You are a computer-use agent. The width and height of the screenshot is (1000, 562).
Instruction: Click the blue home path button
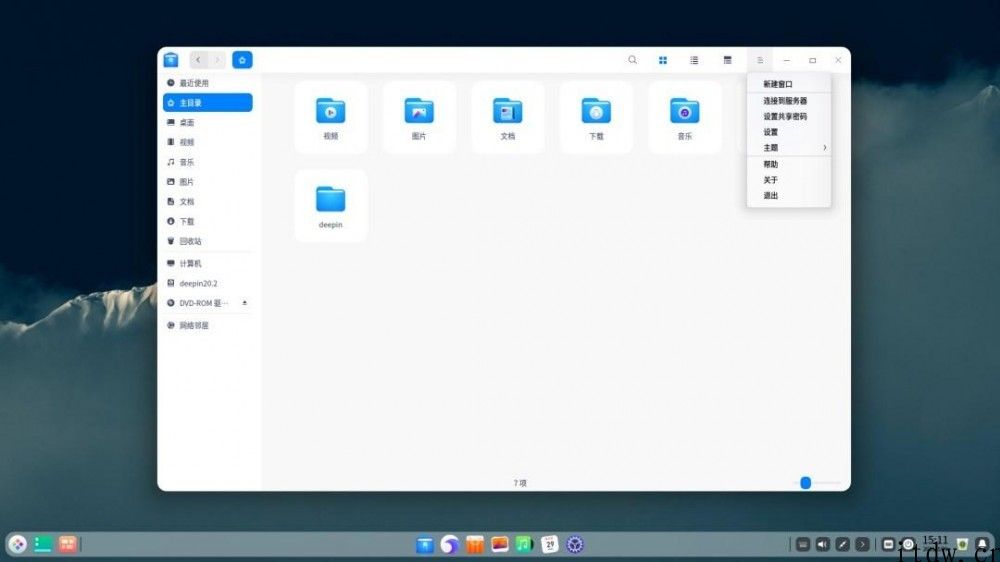[242, 60]
